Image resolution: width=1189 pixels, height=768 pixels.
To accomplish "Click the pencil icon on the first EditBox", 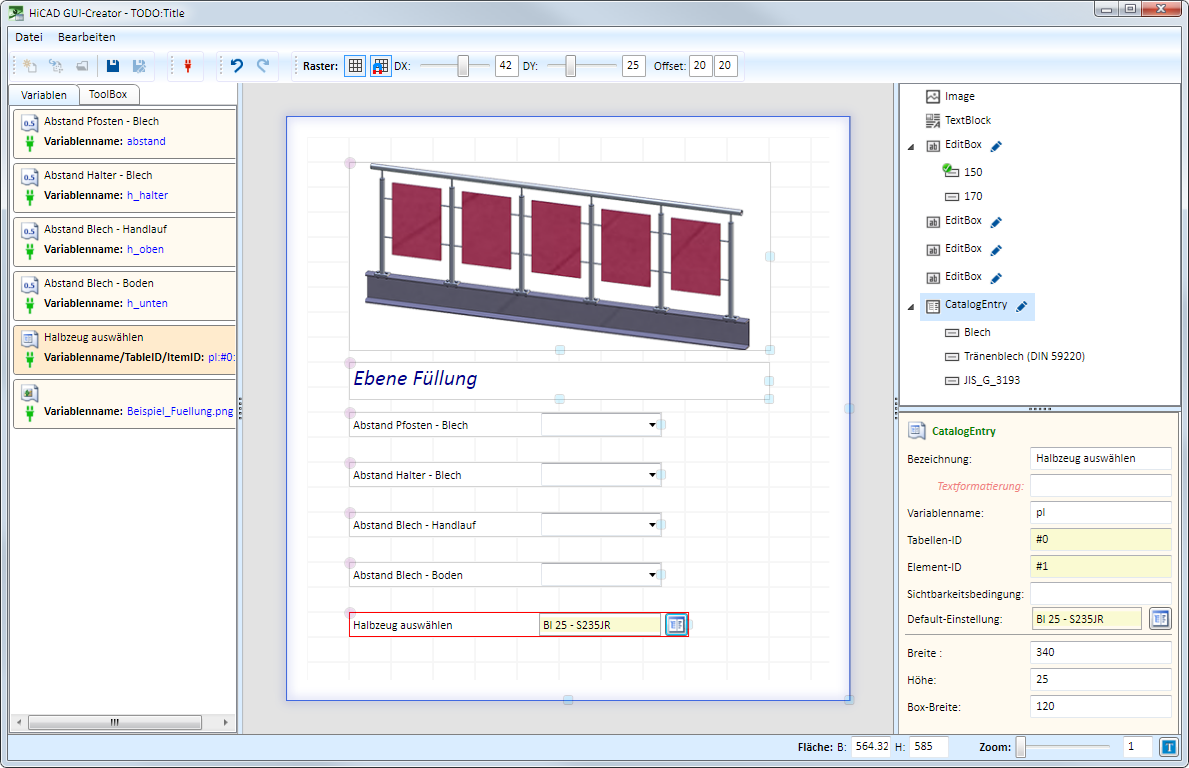I will point(996,146).
